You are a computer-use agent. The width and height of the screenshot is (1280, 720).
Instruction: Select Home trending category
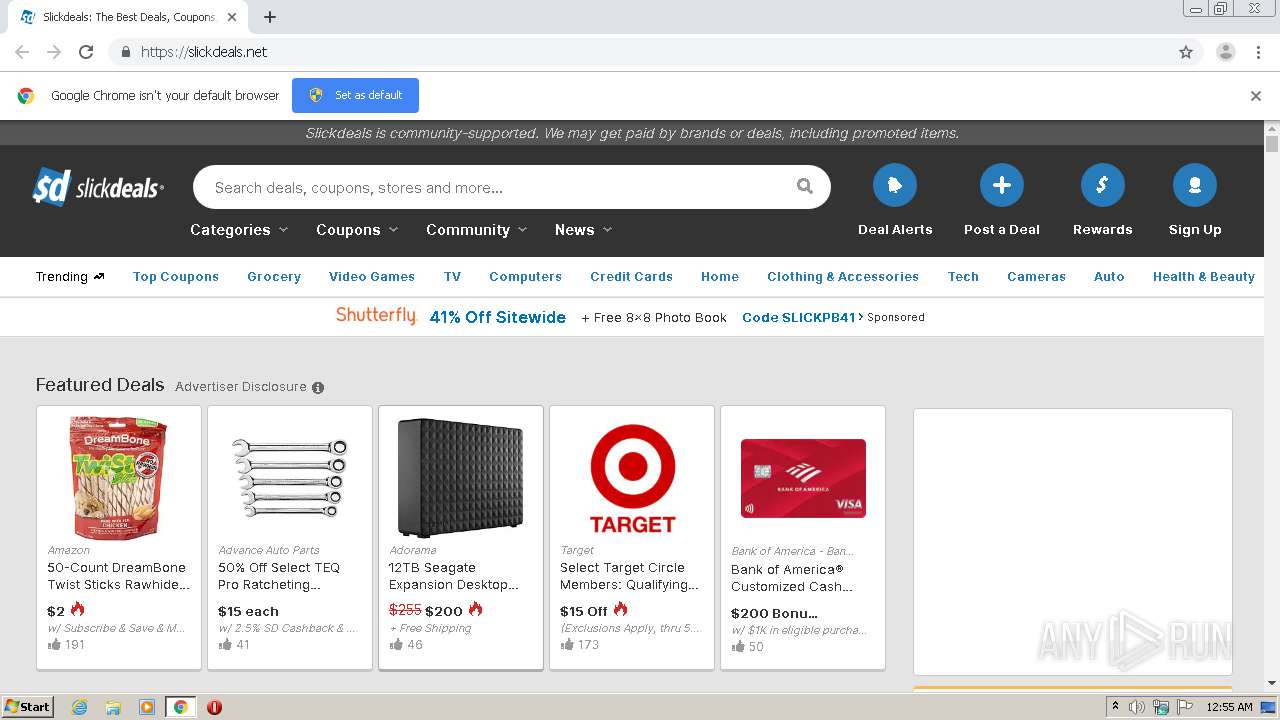click(x=720, y=277)
